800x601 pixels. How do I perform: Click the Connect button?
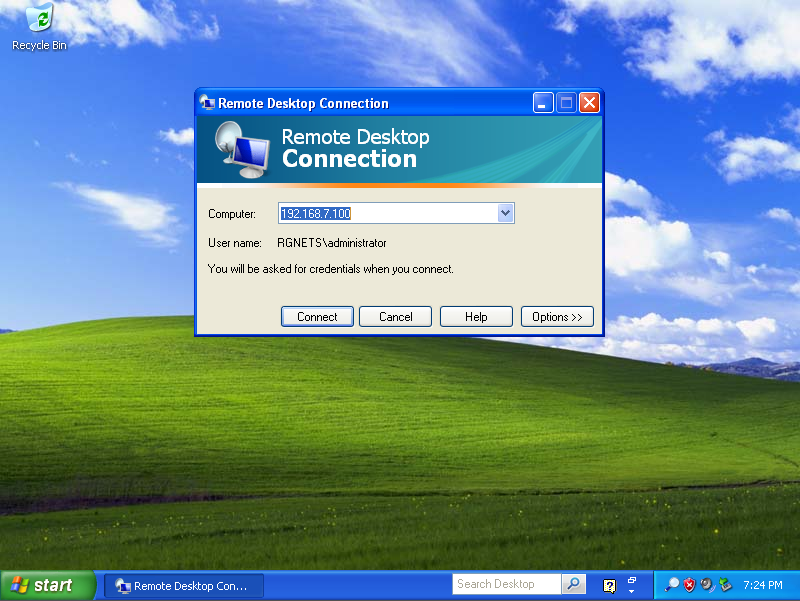[317, 317]
